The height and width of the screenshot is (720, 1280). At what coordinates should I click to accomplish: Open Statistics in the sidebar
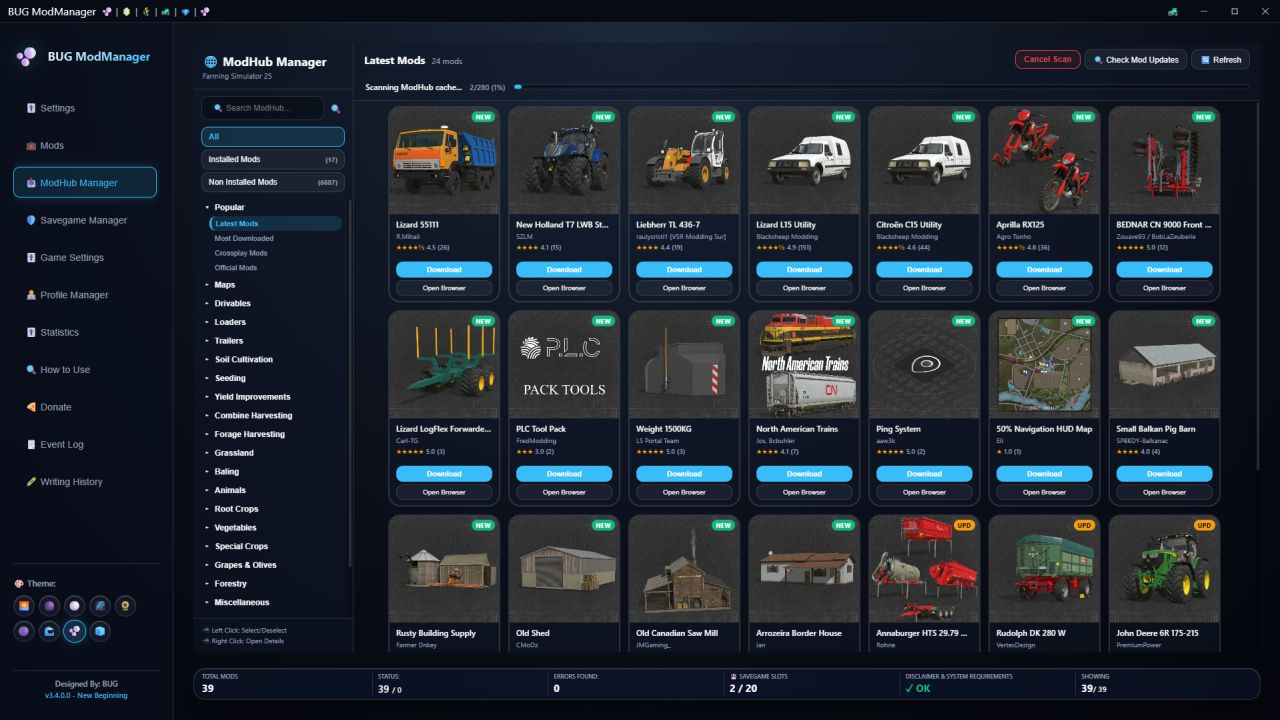pyautogui.click(x=85, y=332)
